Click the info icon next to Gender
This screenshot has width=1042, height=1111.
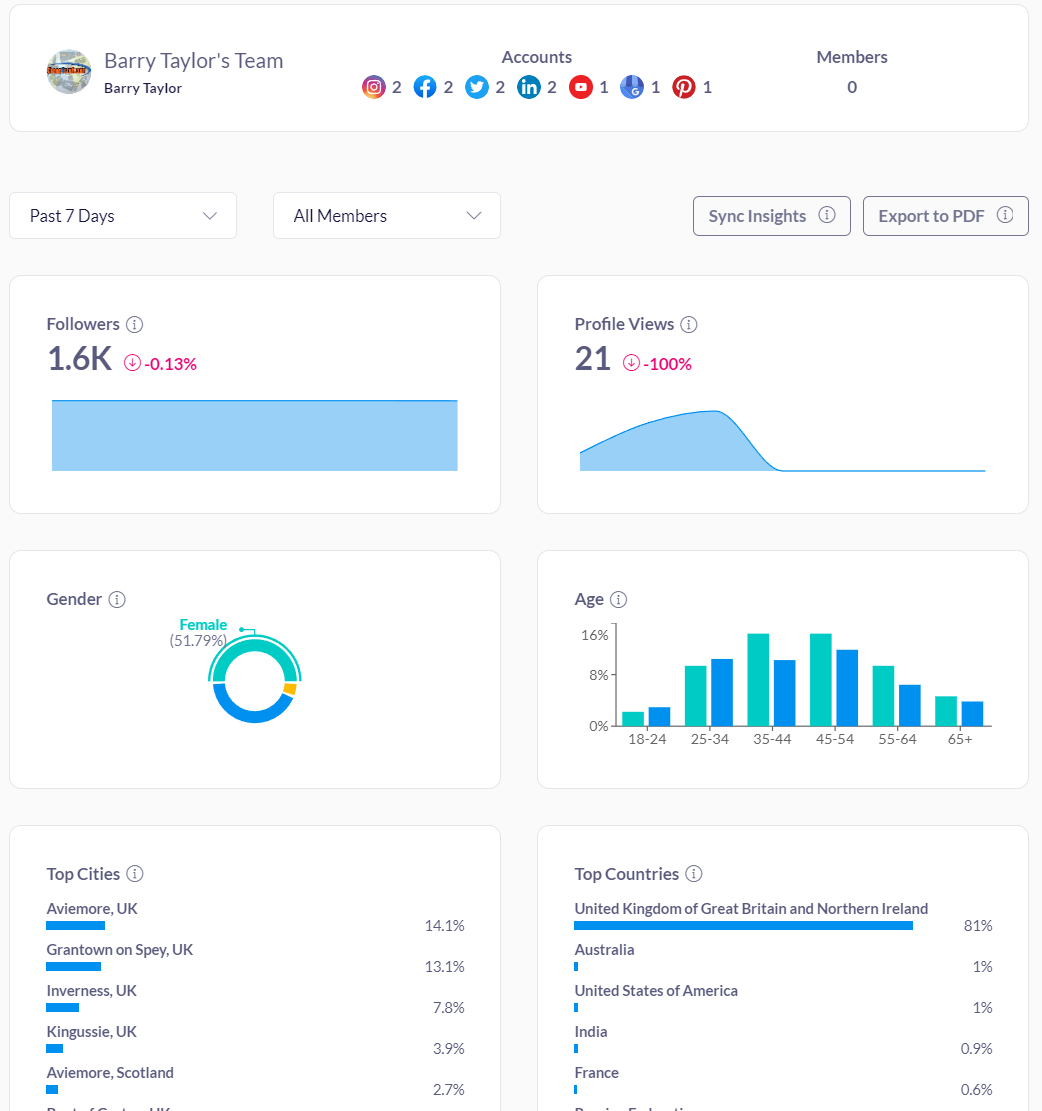tap(117, 599)
